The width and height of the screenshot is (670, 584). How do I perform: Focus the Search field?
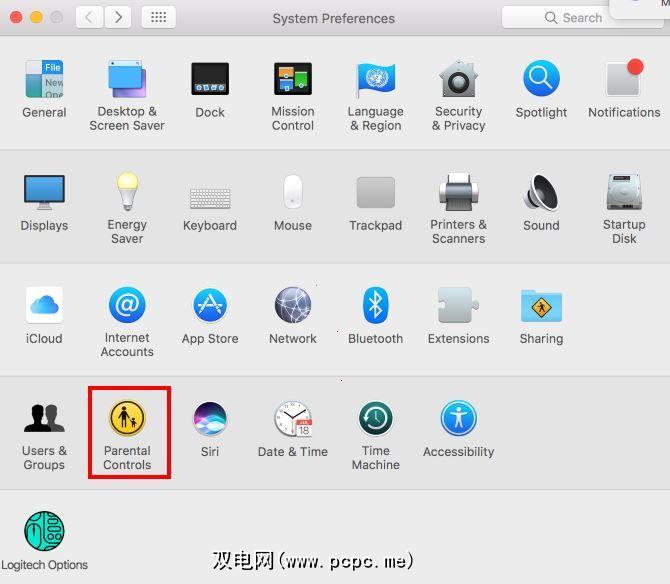point(582,18)
